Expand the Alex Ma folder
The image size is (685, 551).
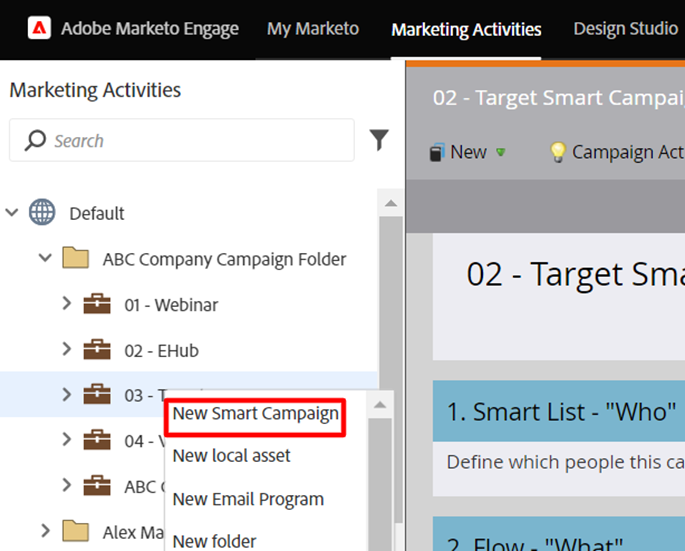45,530
